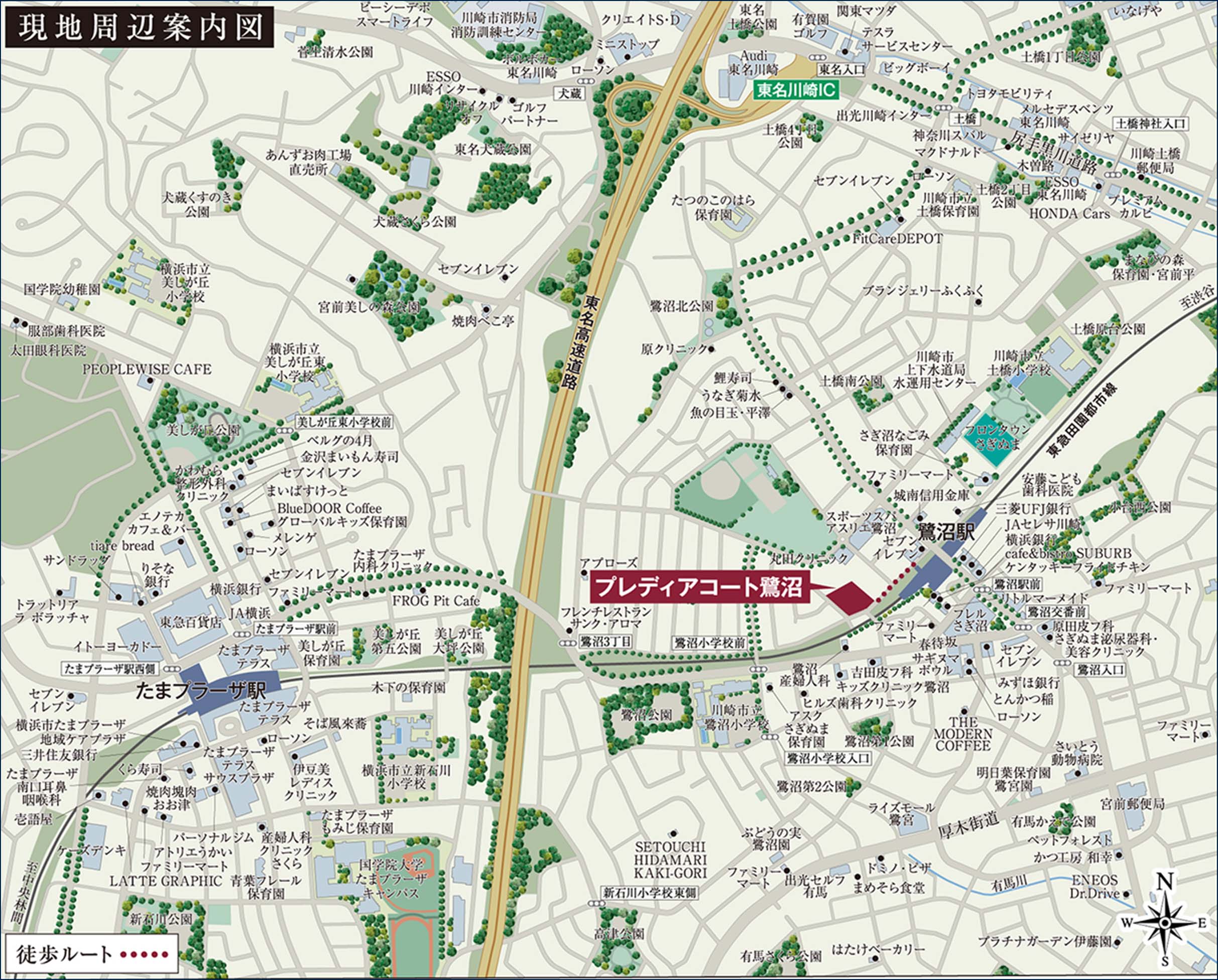Click the 新石川小学校東側 intersection label

650,893
